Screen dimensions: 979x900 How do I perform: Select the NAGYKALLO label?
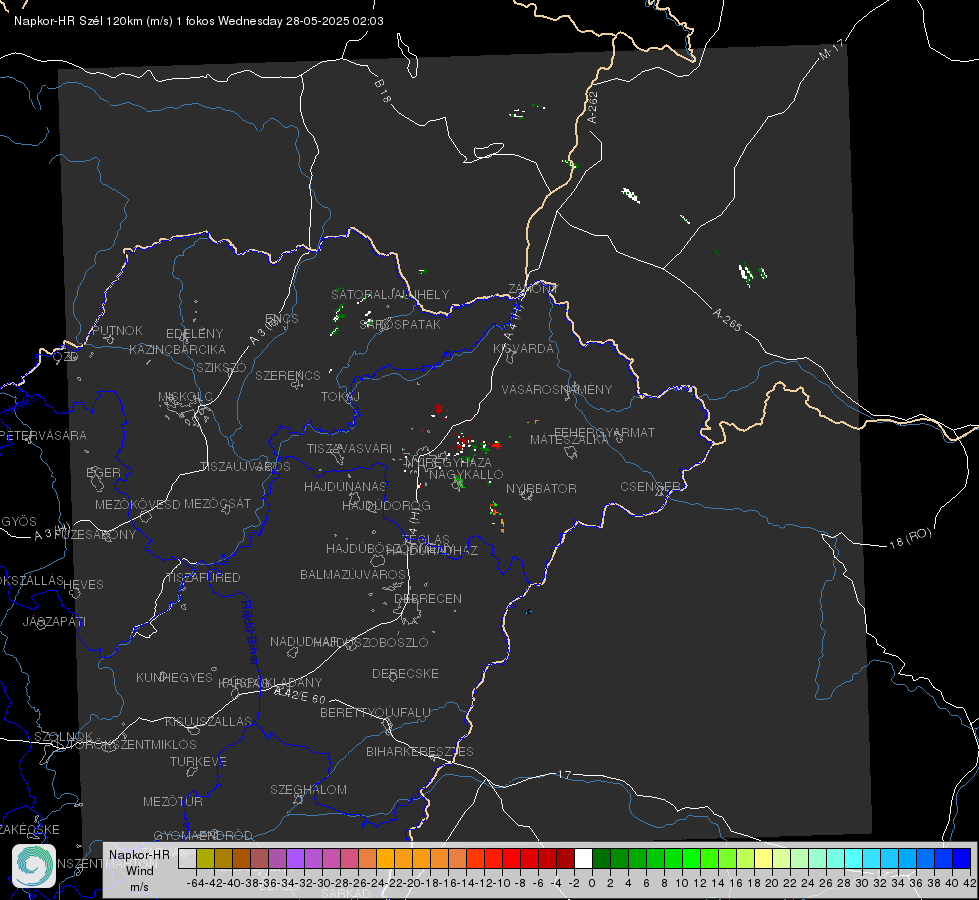tap(466, 474)
